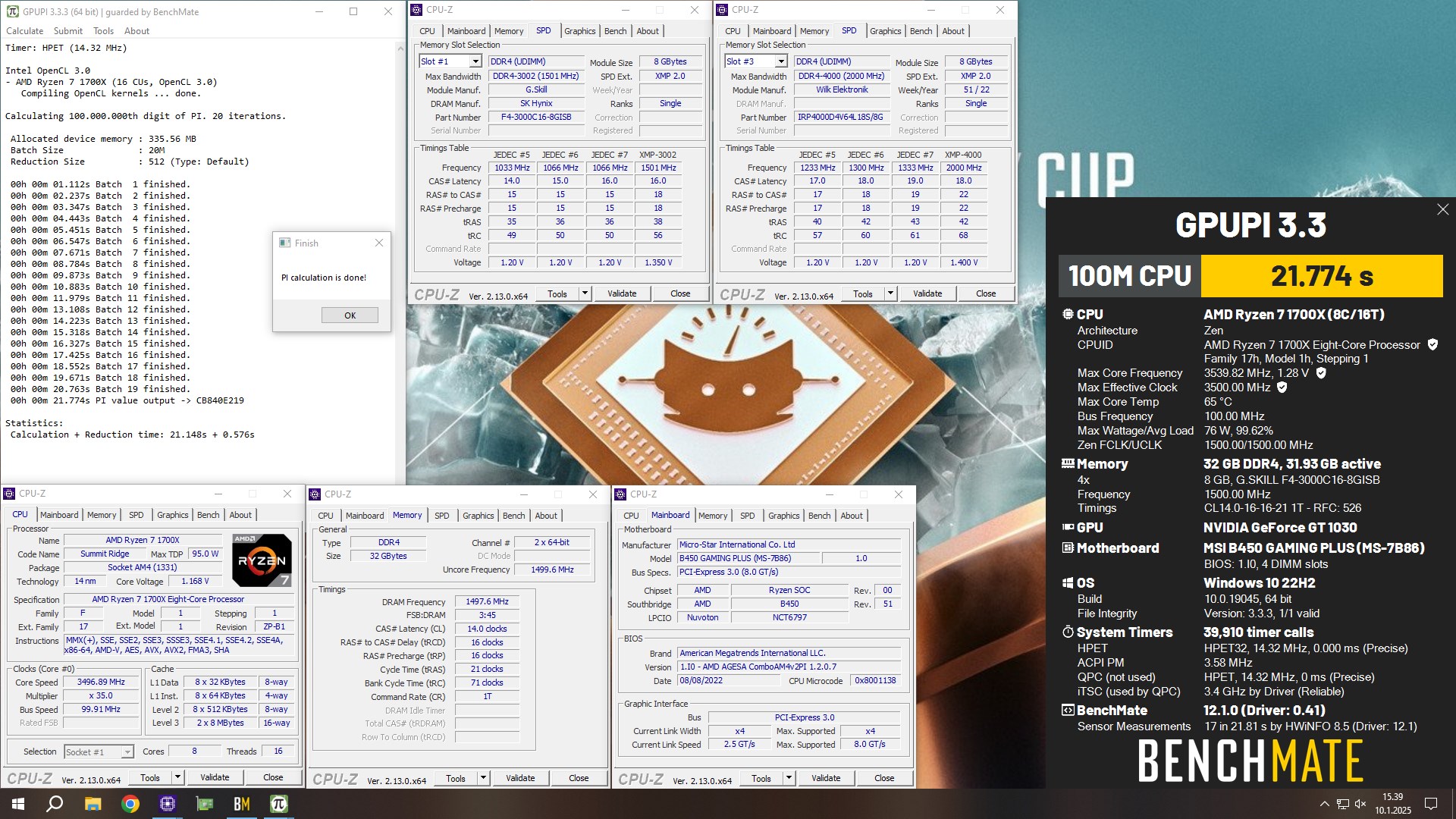Image resolution: width=1456 pixels, height=819 pixels.
Task: Show hidden system tray icons
Action: [1324, 804]
